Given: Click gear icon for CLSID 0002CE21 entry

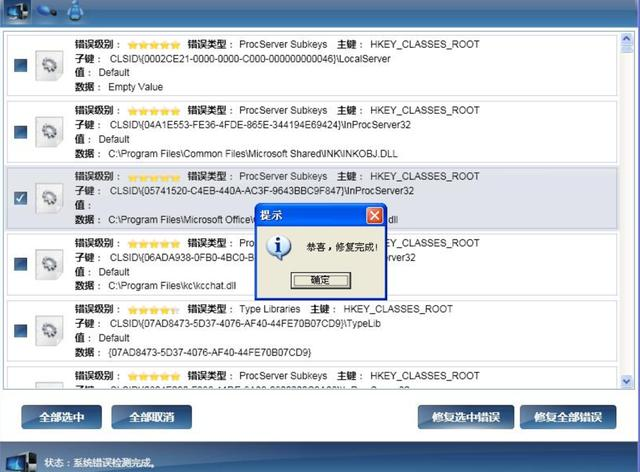Looking at the screenshot, I should click(x=49, y=65).
